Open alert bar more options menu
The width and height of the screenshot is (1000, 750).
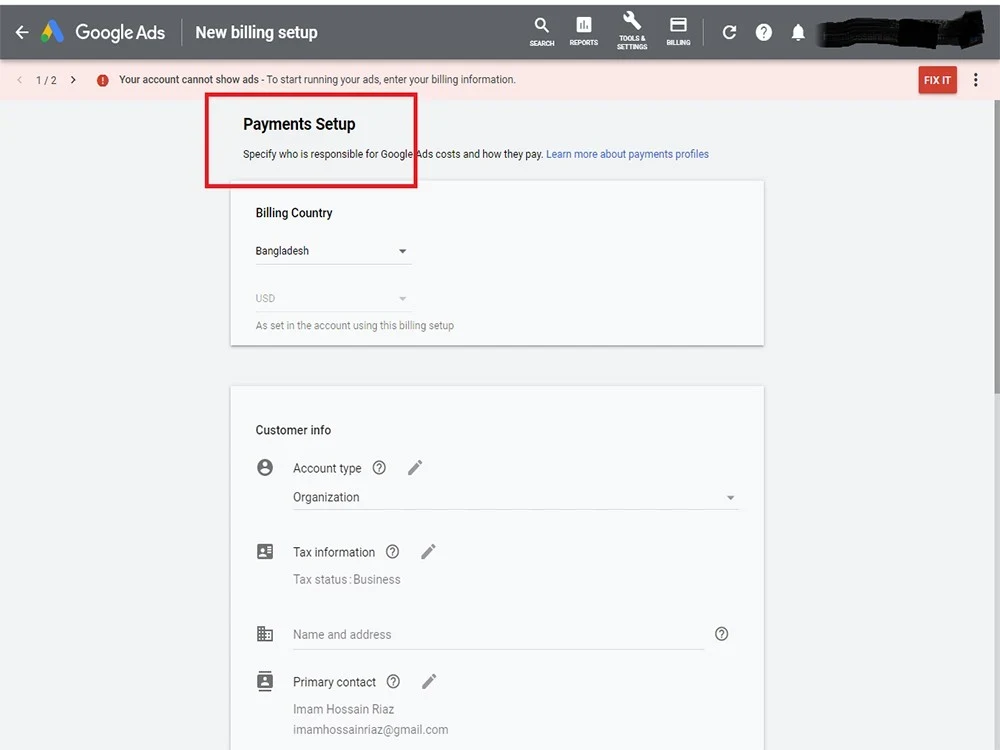975,80
